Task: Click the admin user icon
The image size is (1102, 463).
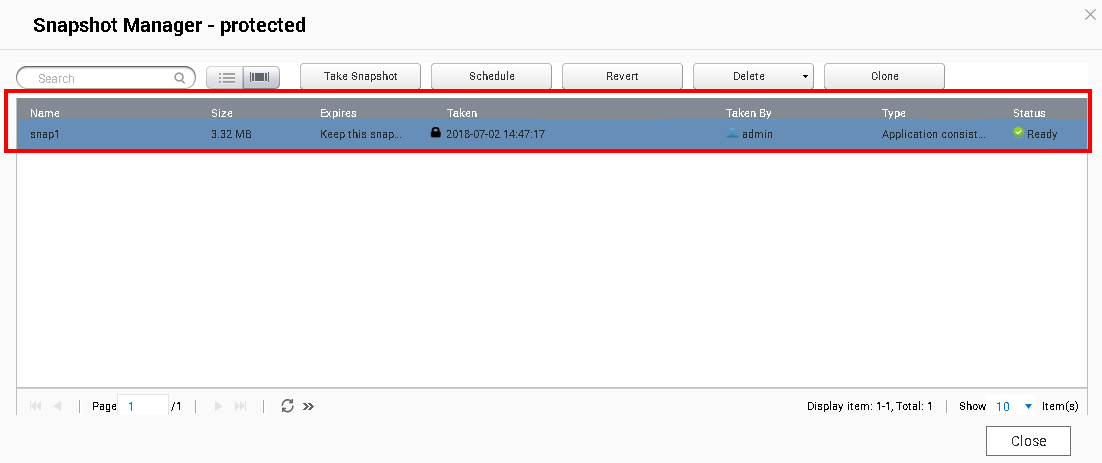Action: tap(732, 133)
